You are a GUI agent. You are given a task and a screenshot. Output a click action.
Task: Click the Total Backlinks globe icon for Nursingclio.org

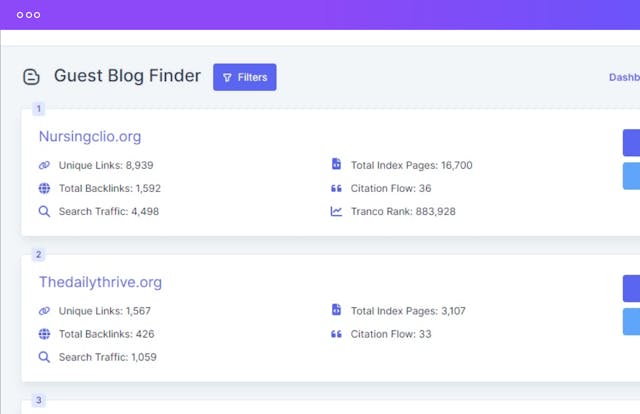[44, 188]
